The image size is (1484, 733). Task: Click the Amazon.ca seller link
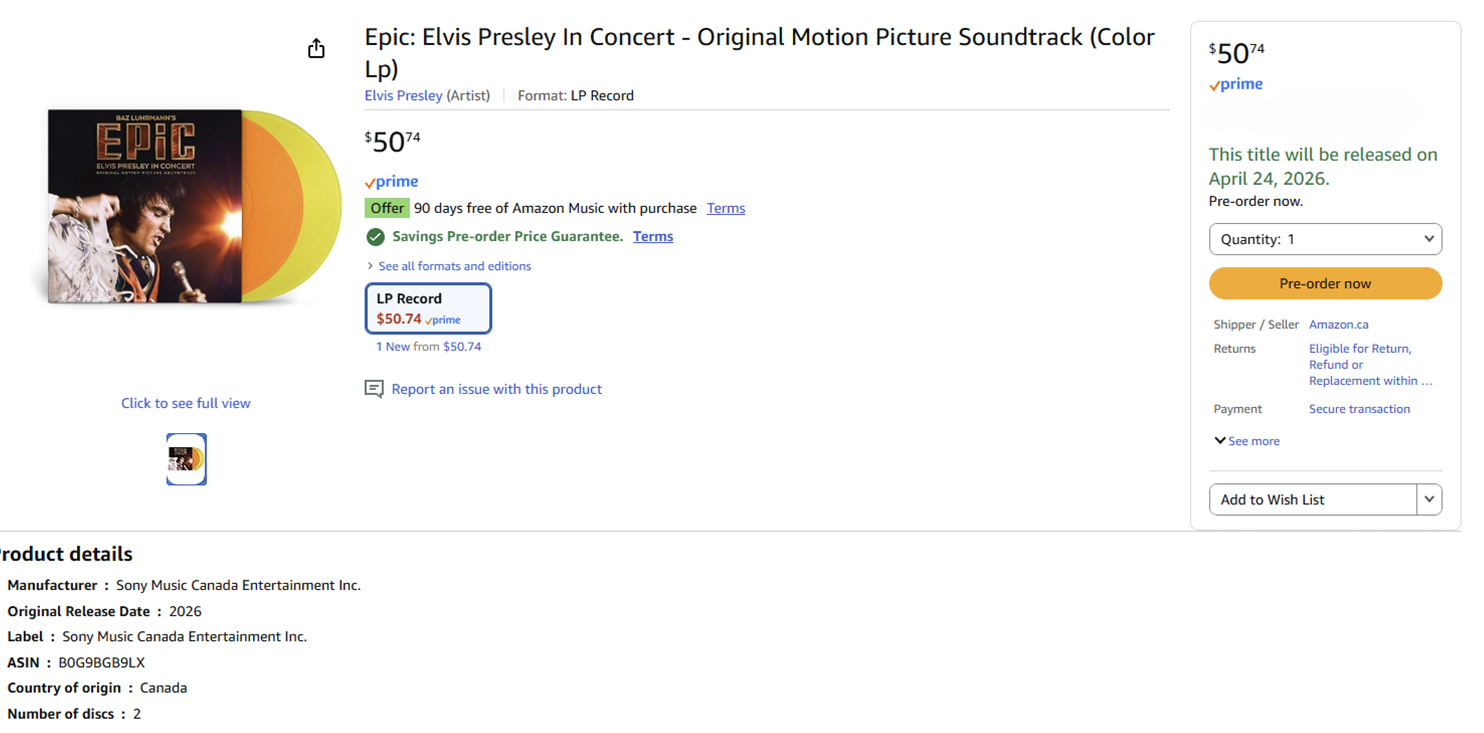[1338, 325]
